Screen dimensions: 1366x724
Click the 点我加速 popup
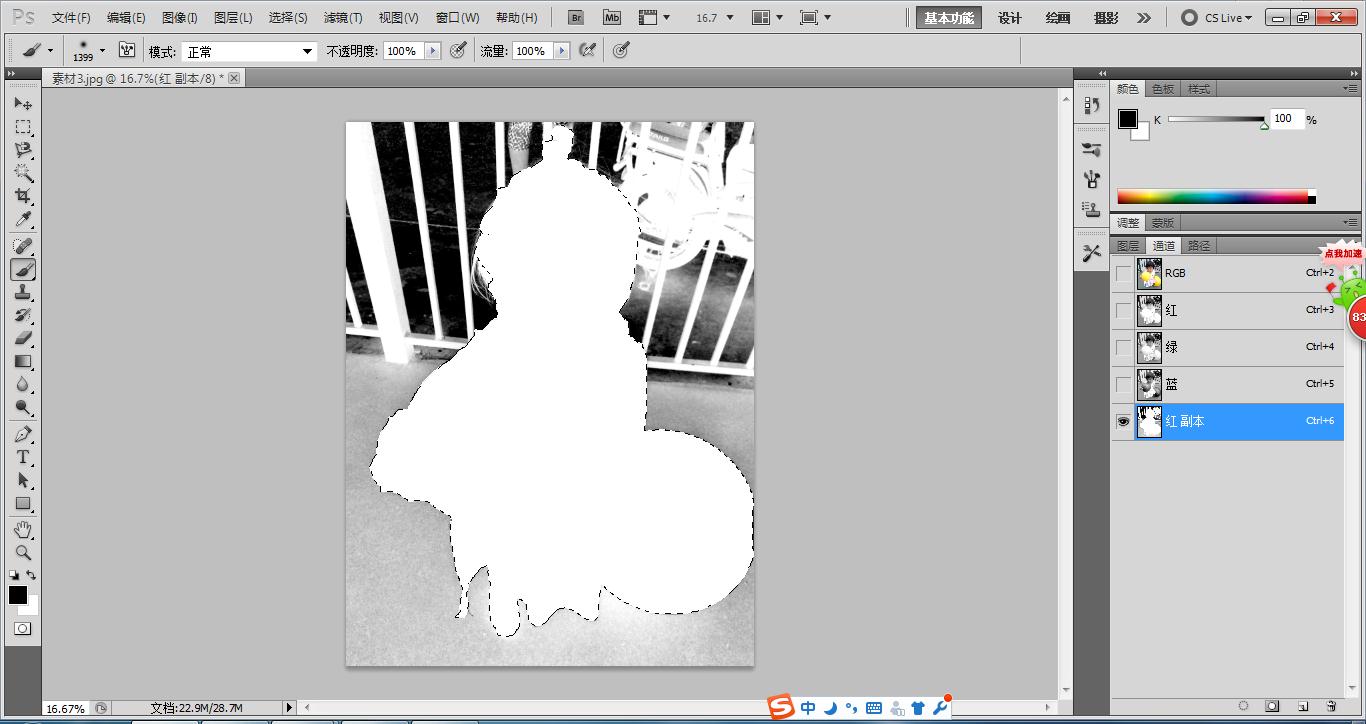coord(1344,252)
